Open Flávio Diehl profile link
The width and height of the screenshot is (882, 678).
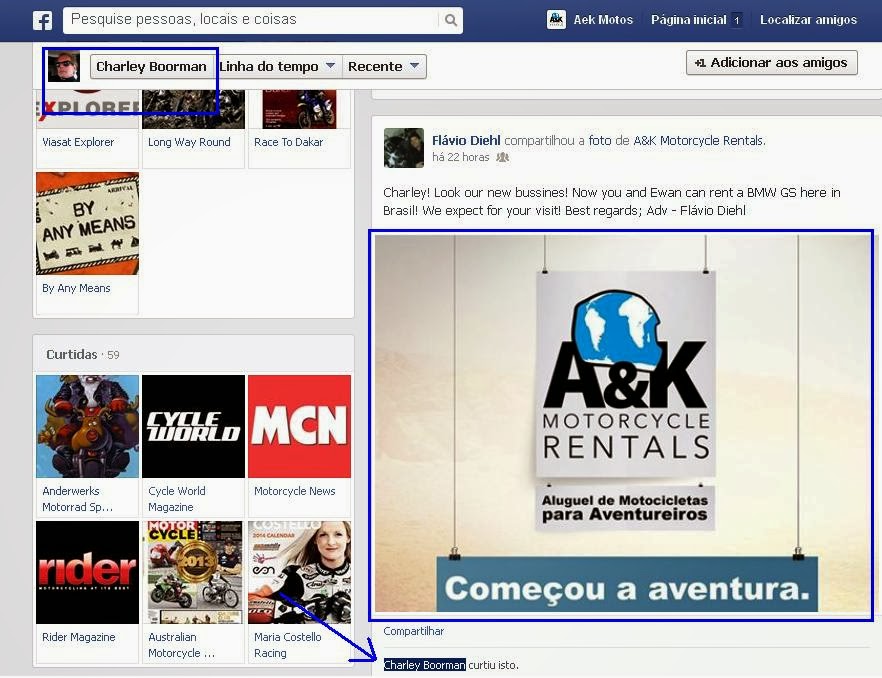(x=466, y=141)
